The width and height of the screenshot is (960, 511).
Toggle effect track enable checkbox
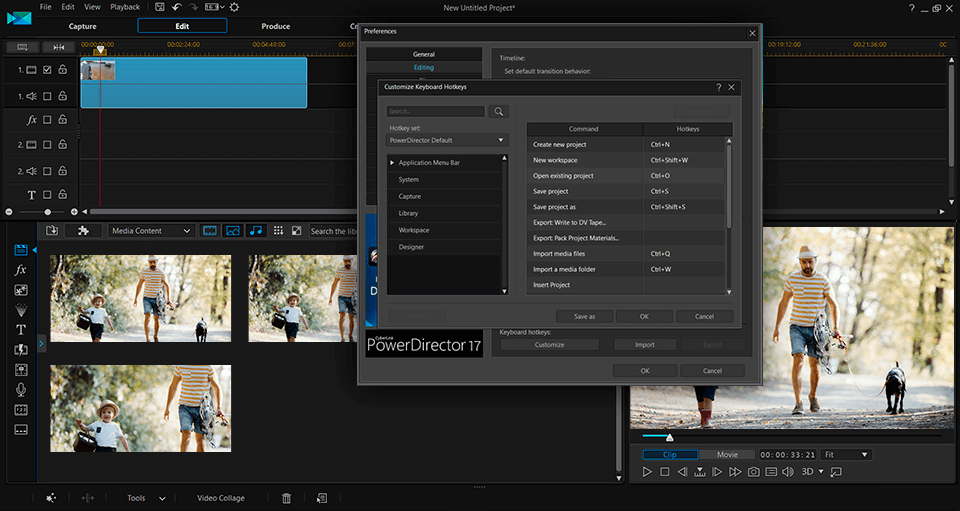tap(47, 120)
